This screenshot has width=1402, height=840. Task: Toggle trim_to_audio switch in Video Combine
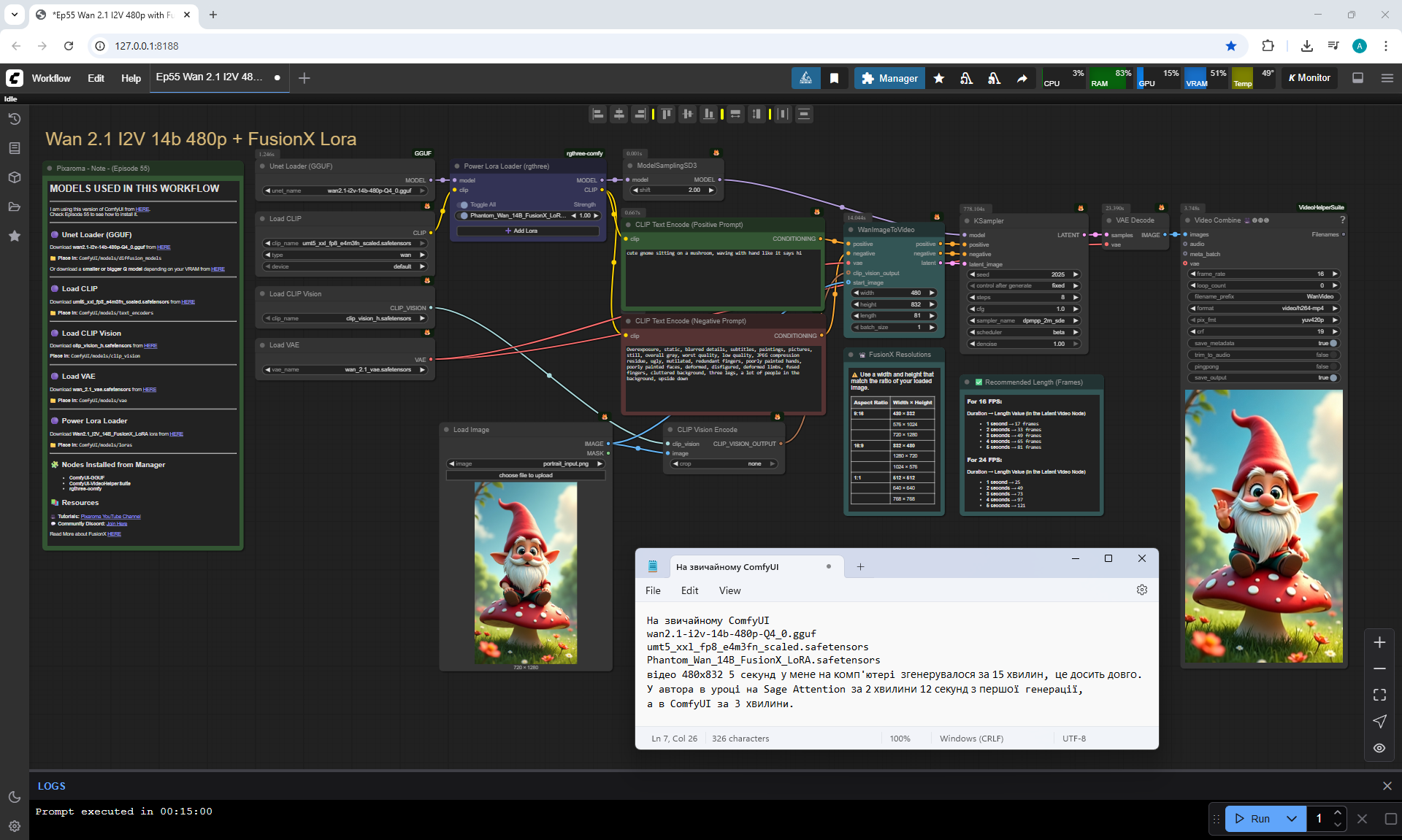tap(1333, 355)
